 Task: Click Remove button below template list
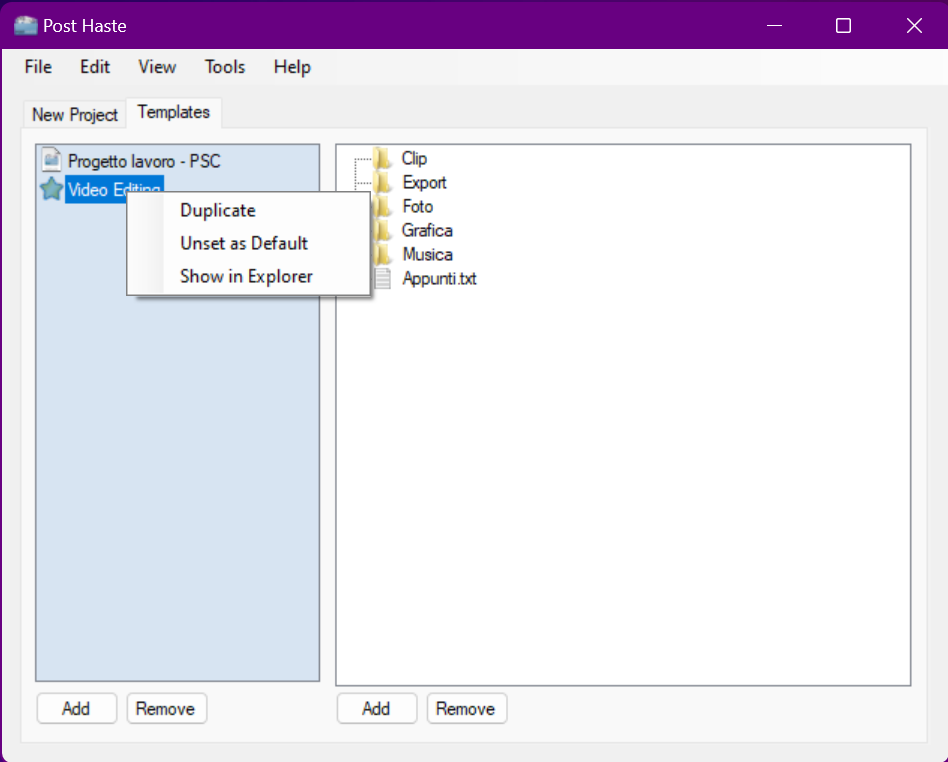(166, 708)
